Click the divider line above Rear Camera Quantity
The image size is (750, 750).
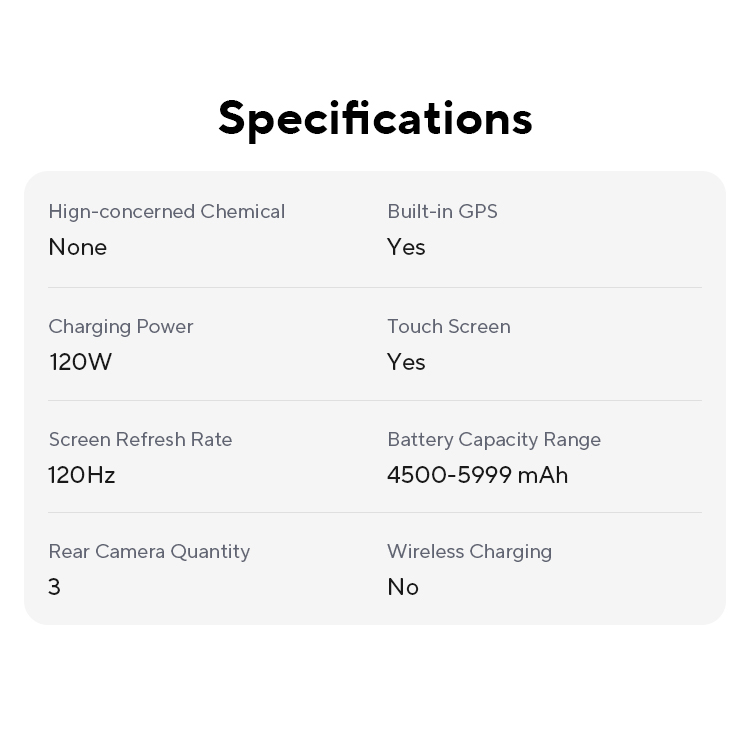[375, 513]
